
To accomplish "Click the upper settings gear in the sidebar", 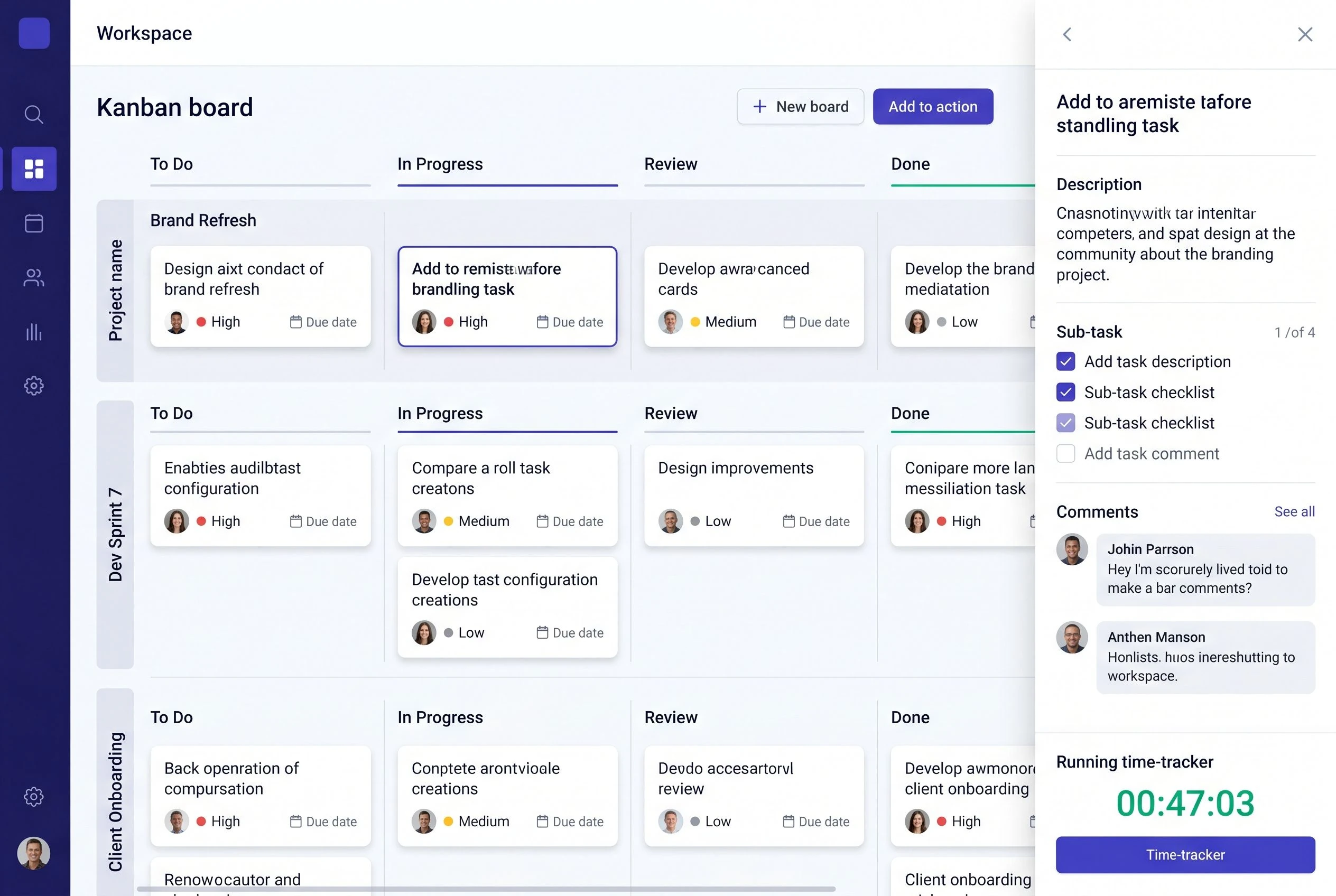I will click(x=34, y=386).
